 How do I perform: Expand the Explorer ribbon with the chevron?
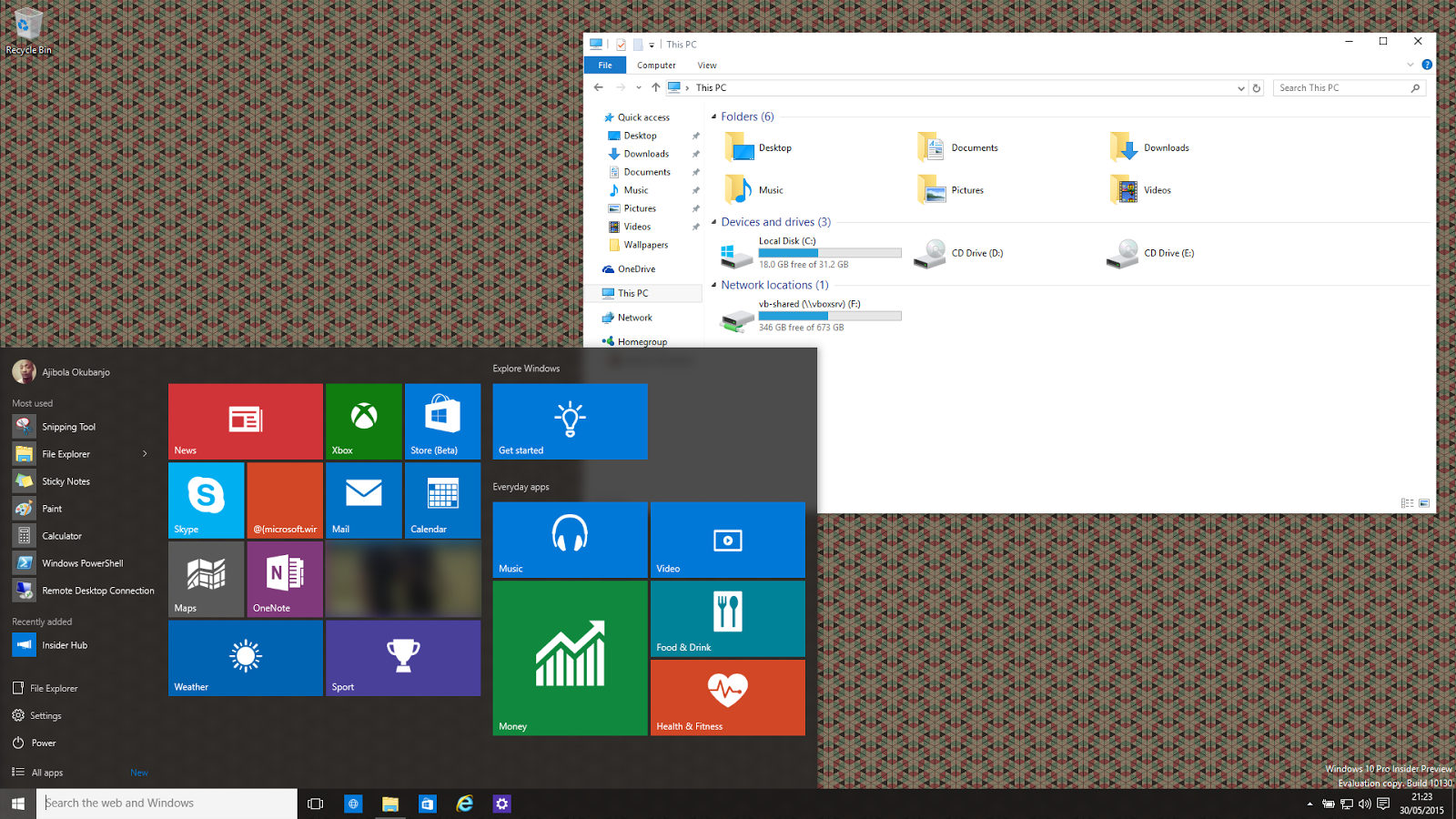1410,65
